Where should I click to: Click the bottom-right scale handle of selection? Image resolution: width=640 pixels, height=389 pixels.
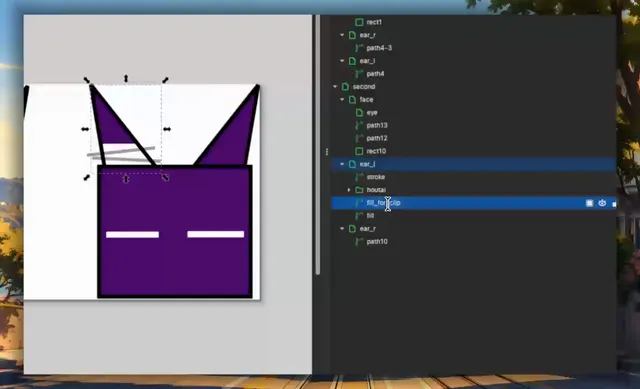click(x=165, y=178)
